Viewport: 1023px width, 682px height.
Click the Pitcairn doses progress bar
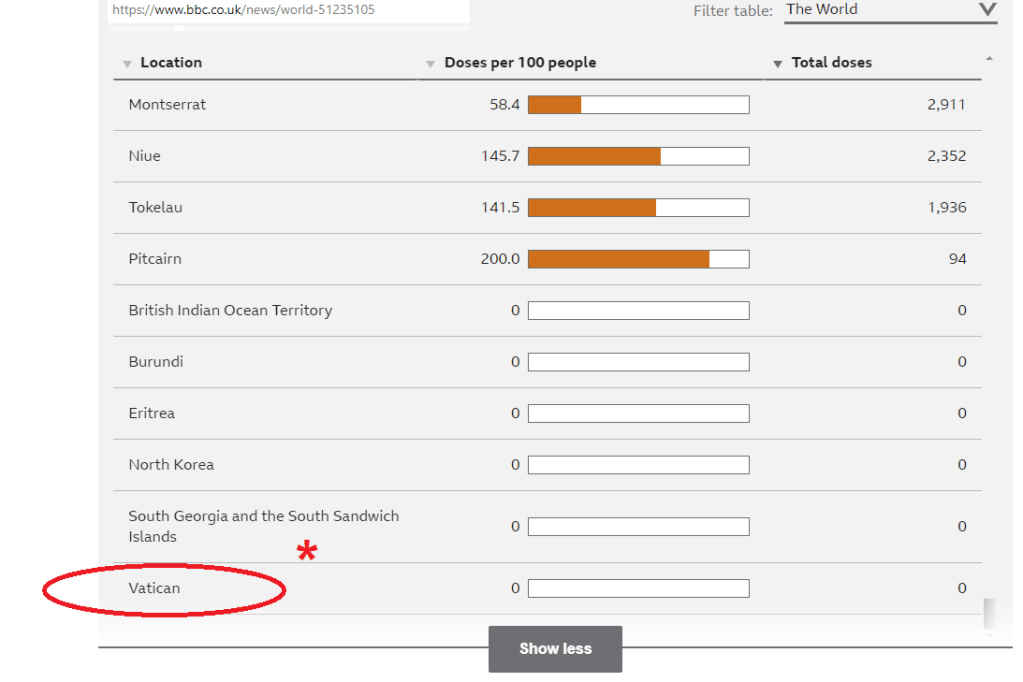click(x=638, y=259)
